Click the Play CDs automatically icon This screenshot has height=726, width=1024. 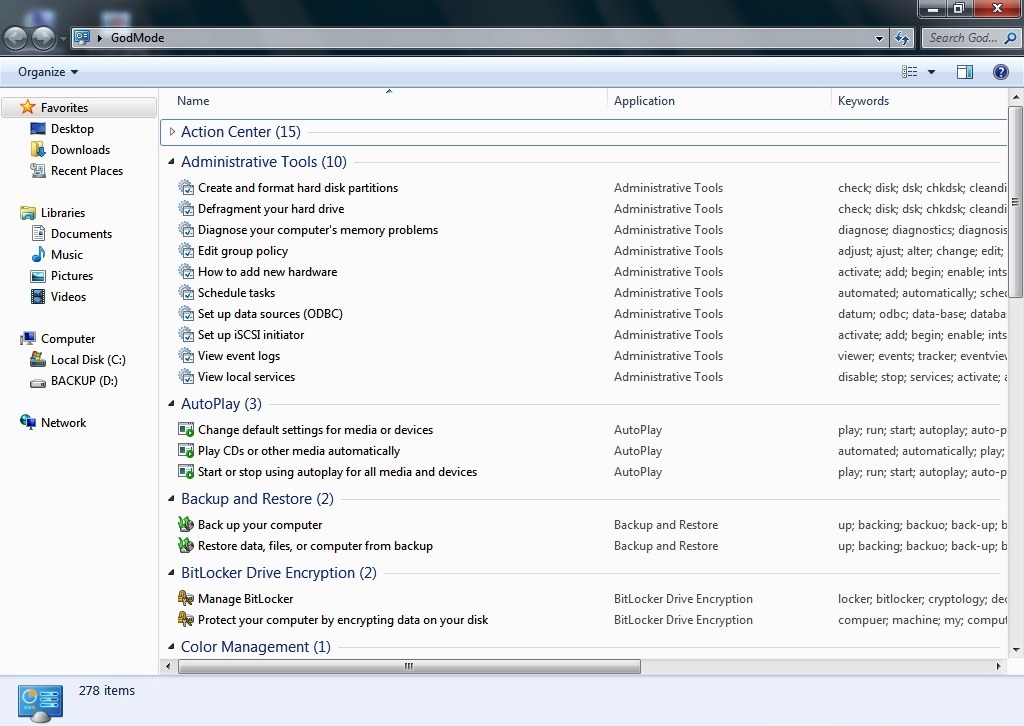(x=185, y=451)
